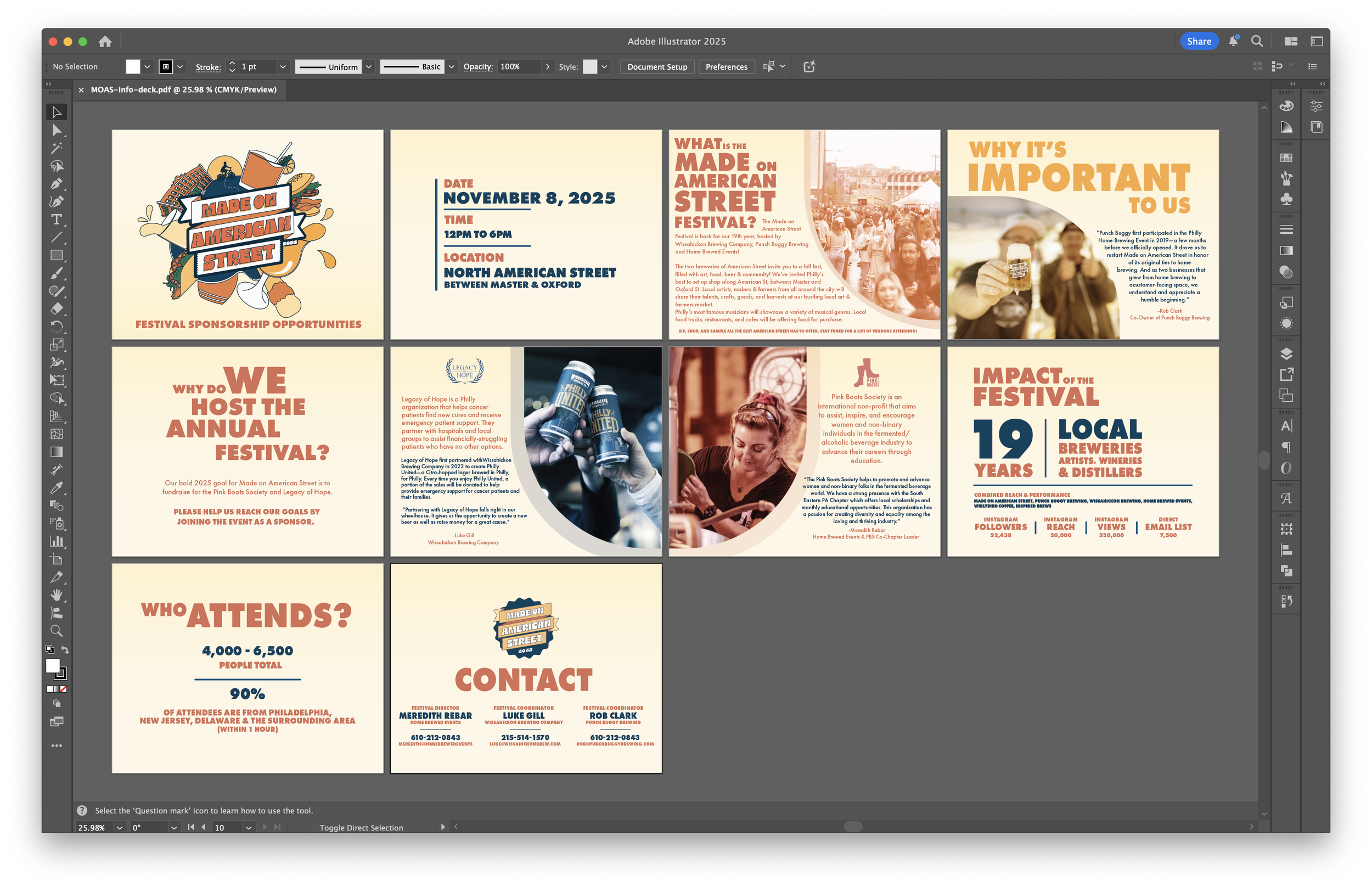Select the Selection (black arrow) tool

(x=57, y=112)
